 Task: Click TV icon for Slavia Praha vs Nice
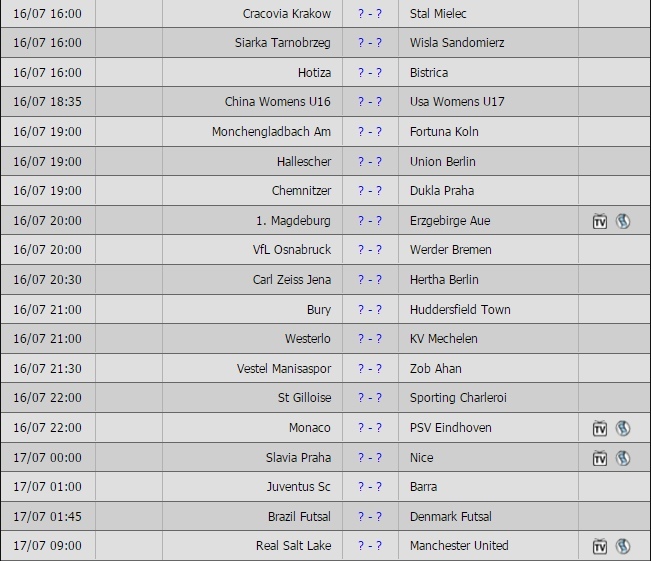click(600, 458)
